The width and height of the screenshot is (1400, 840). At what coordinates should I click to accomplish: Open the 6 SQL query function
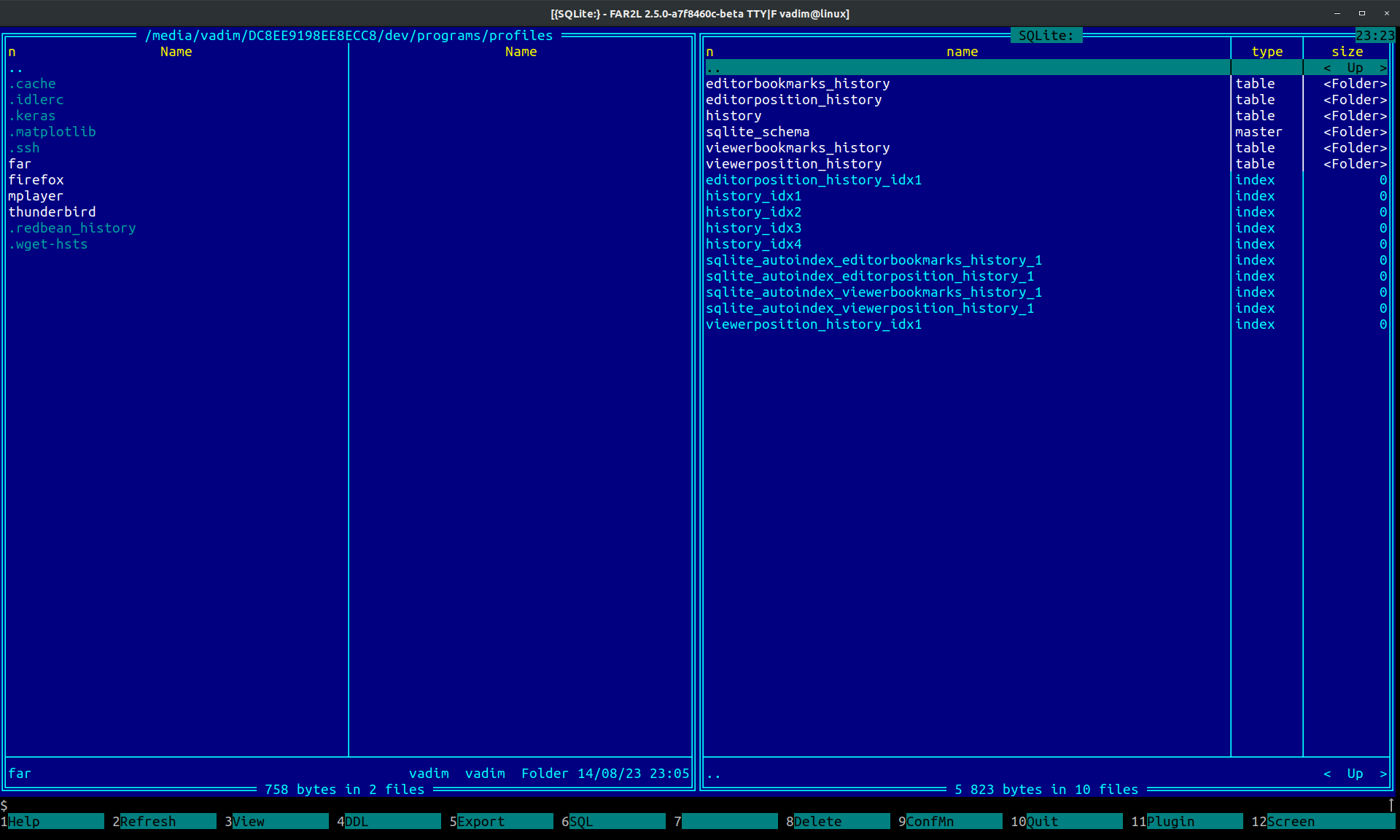point(615,821)
